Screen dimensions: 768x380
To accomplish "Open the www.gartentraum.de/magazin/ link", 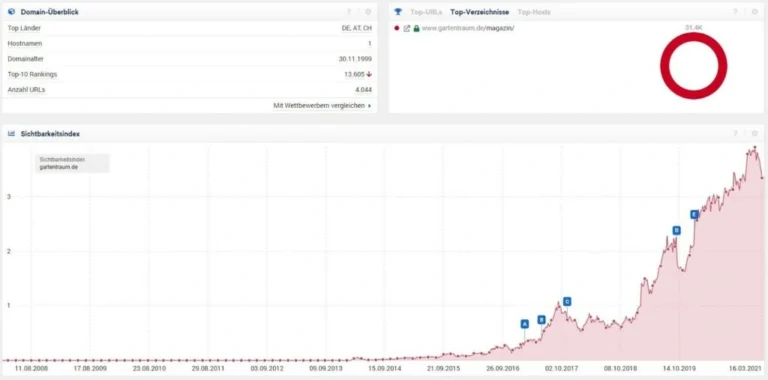I will click(x=468, y=28).
